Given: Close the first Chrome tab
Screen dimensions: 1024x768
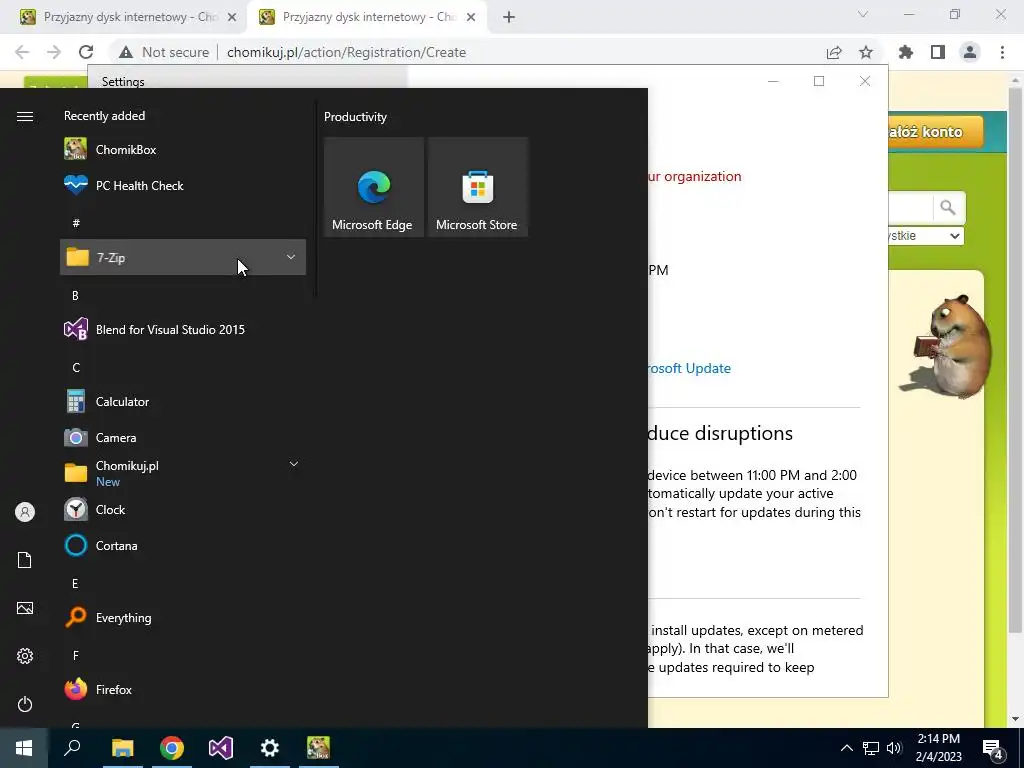Looking at the screenshot, I should (232, 18).
